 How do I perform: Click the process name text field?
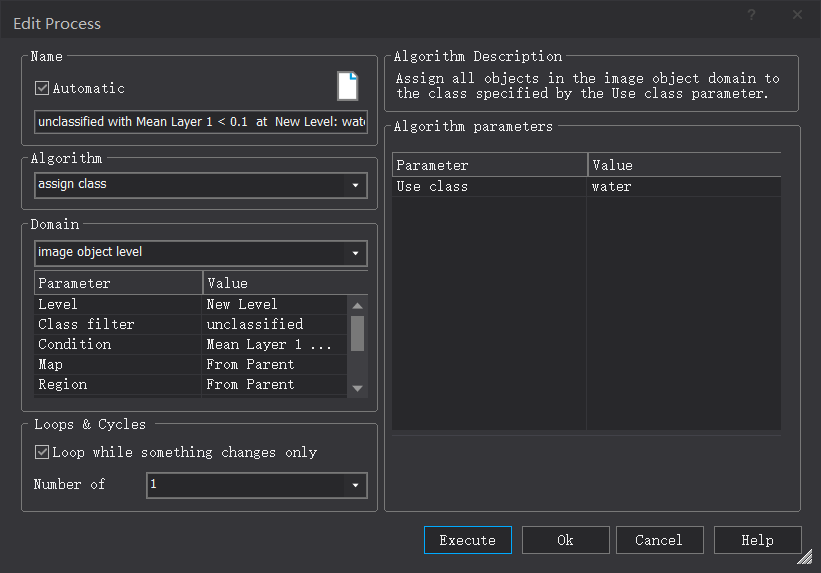(x=200, y=122)
